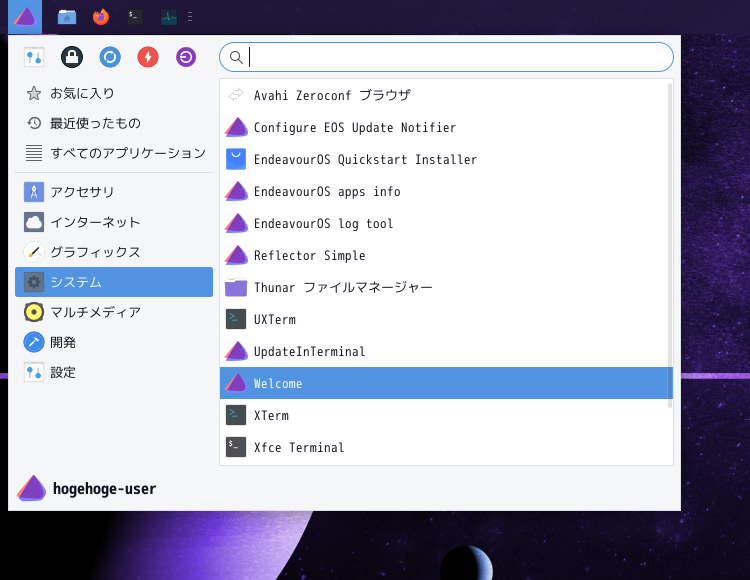Launch file manager from the top panel
The image size is (750, 580).
coord(67,17)
